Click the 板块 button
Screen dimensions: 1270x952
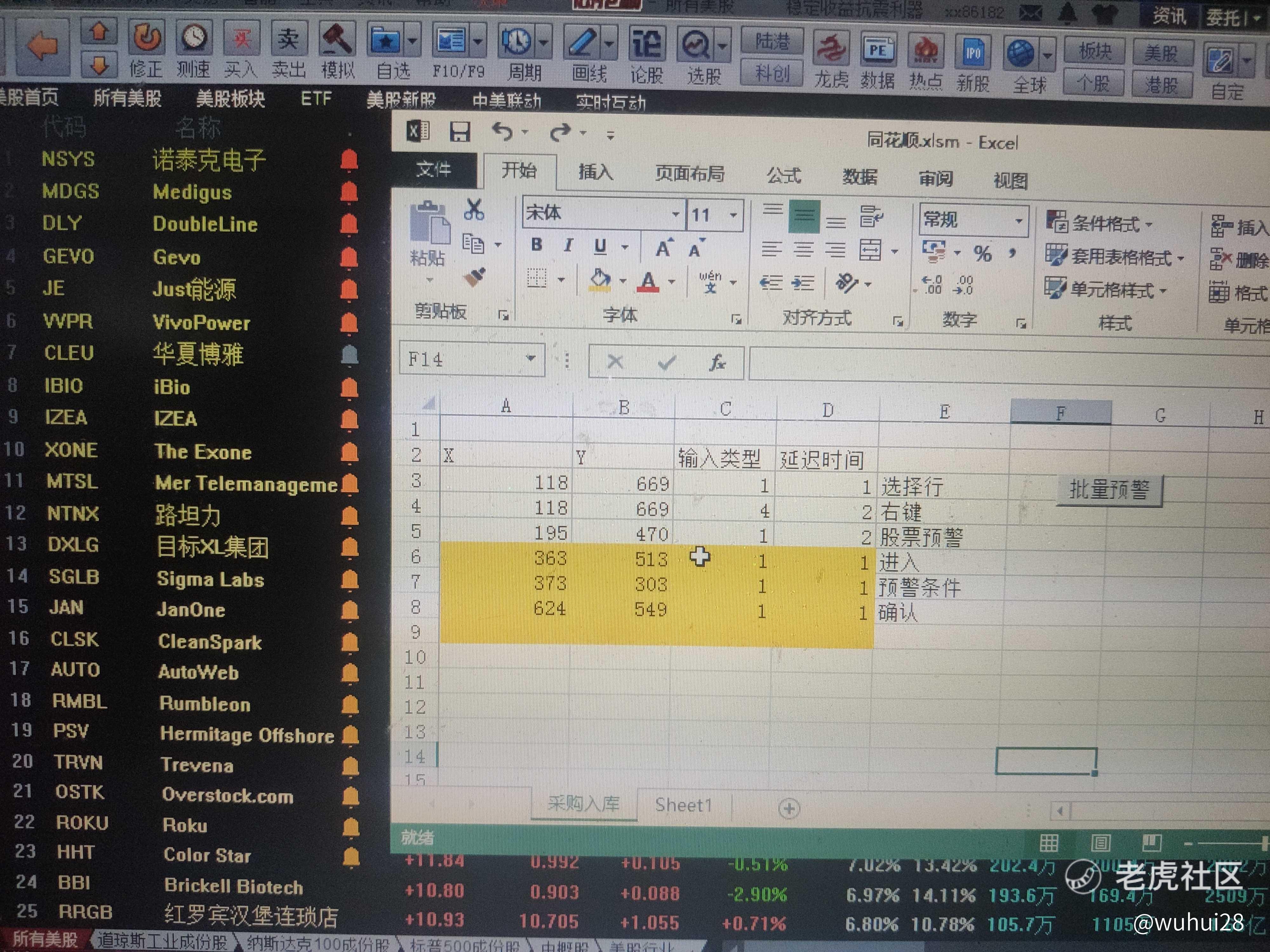[1095, 52]
